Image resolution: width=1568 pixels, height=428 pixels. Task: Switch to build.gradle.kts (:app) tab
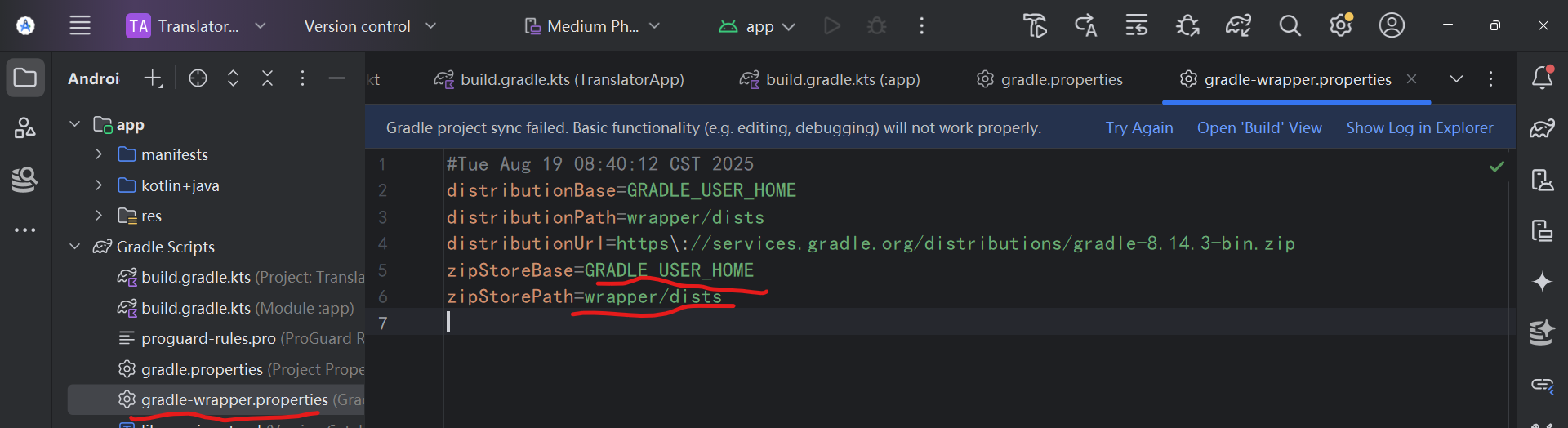point(831,79)
